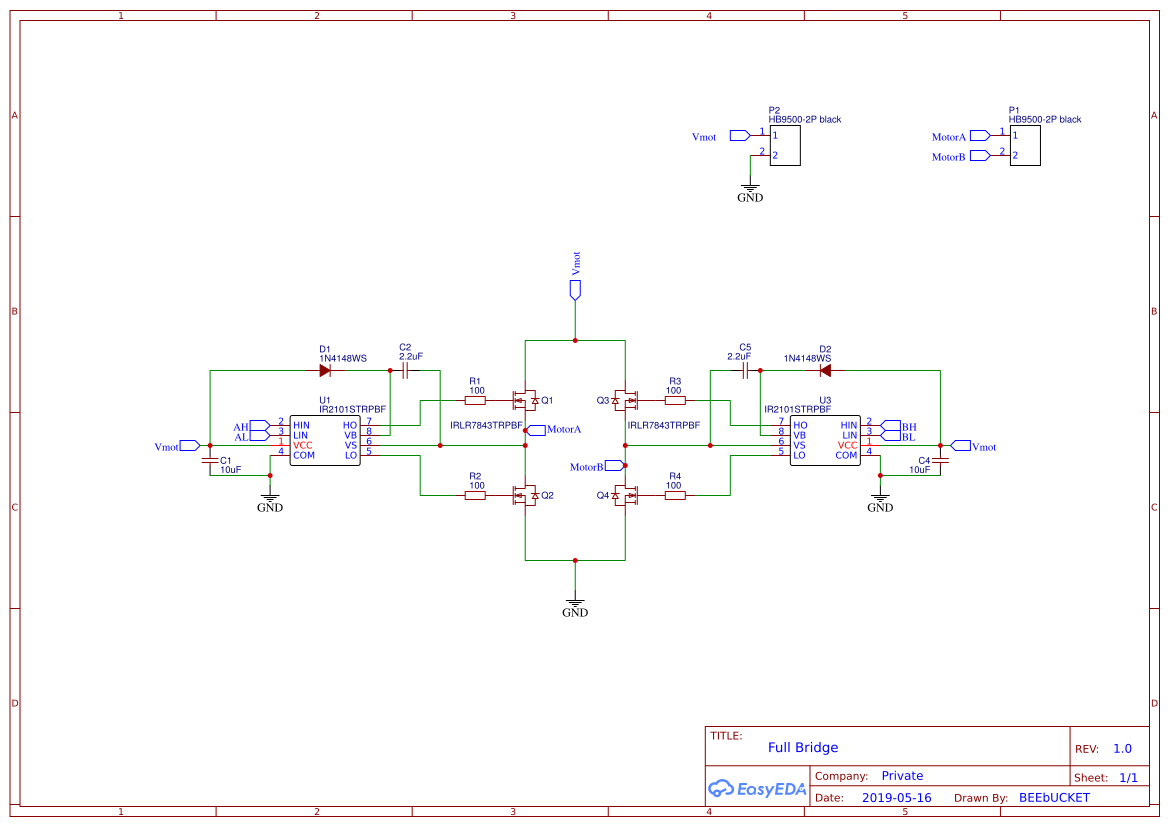Click the Full Bridge title text
The width and height of the screenshot is (1171, 827).
pyautogui.click(x=802, y=747)
